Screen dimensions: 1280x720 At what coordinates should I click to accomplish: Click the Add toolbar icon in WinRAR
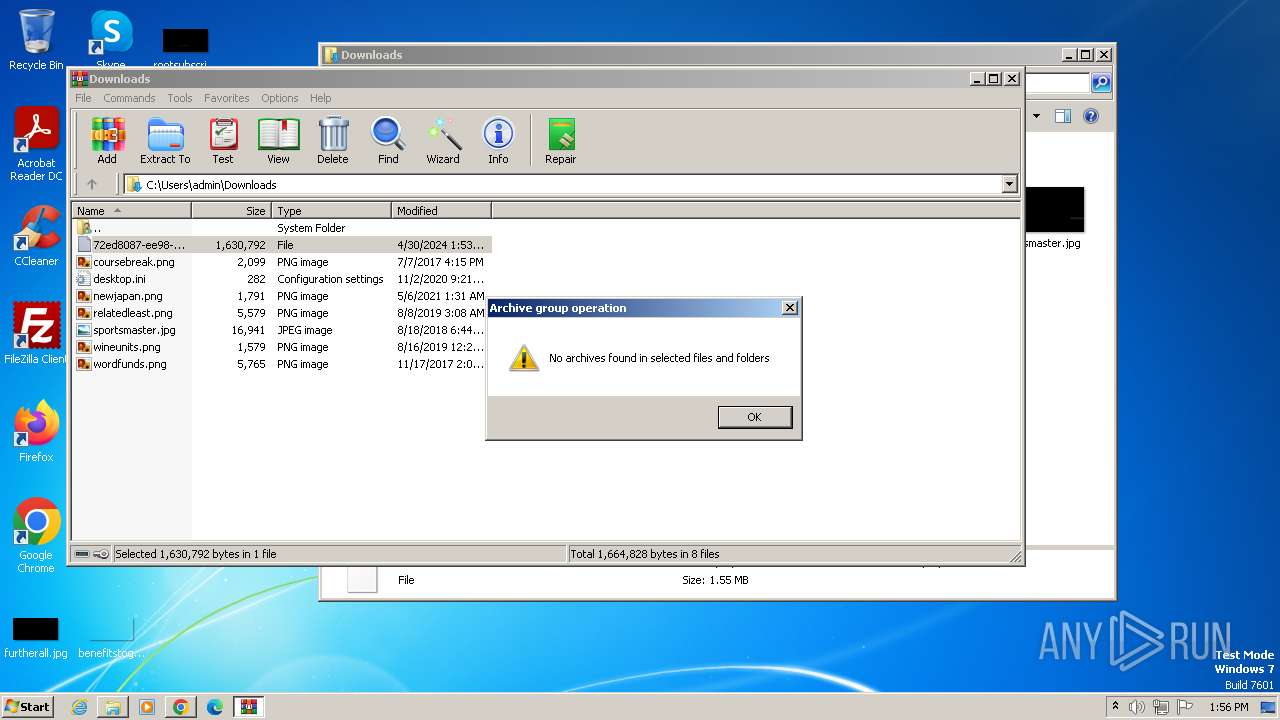[x=107, y=140]
